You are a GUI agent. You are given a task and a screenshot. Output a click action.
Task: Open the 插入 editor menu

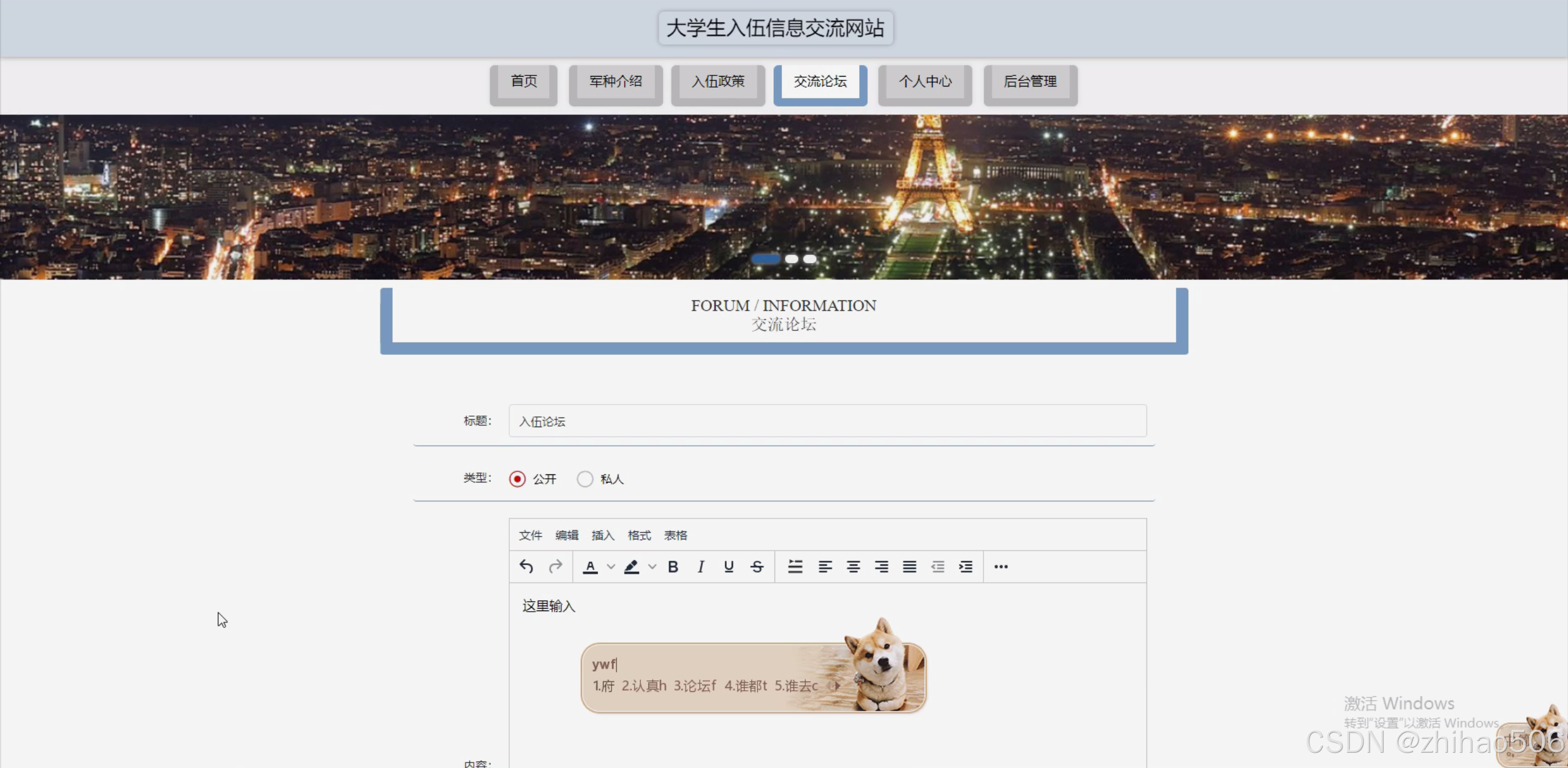tap(602, 535)
